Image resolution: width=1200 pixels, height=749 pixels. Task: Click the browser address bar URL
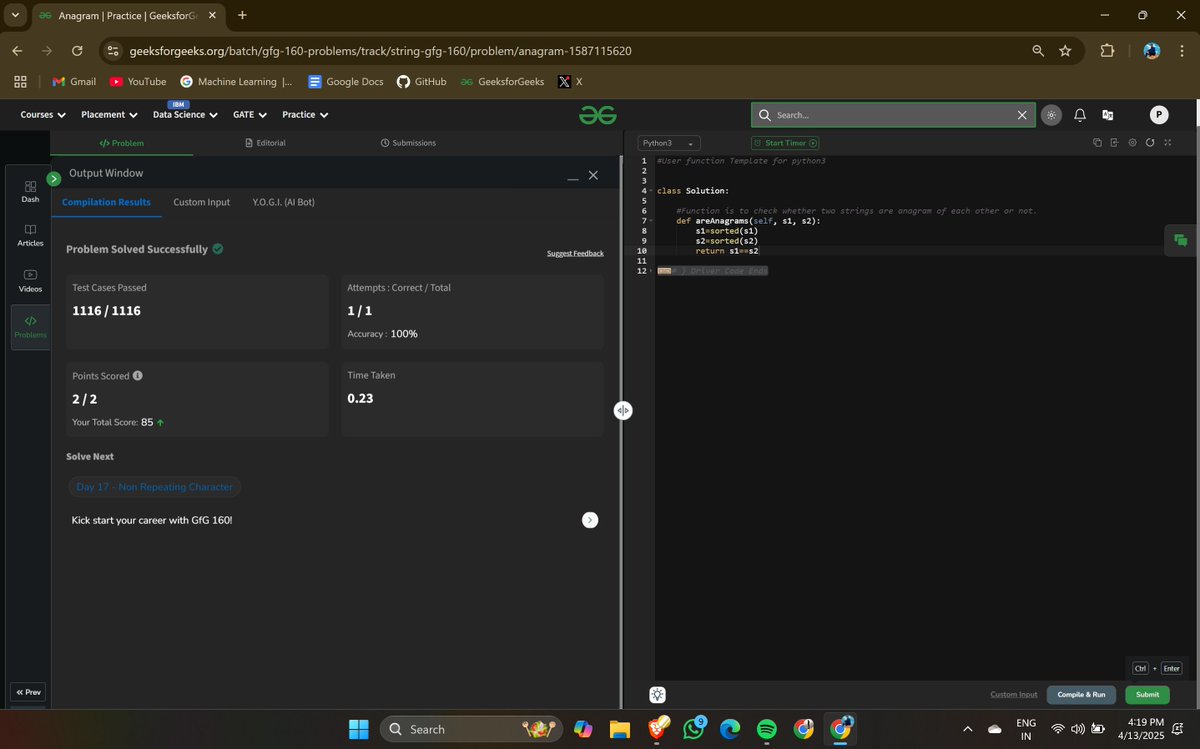[380, 51]
